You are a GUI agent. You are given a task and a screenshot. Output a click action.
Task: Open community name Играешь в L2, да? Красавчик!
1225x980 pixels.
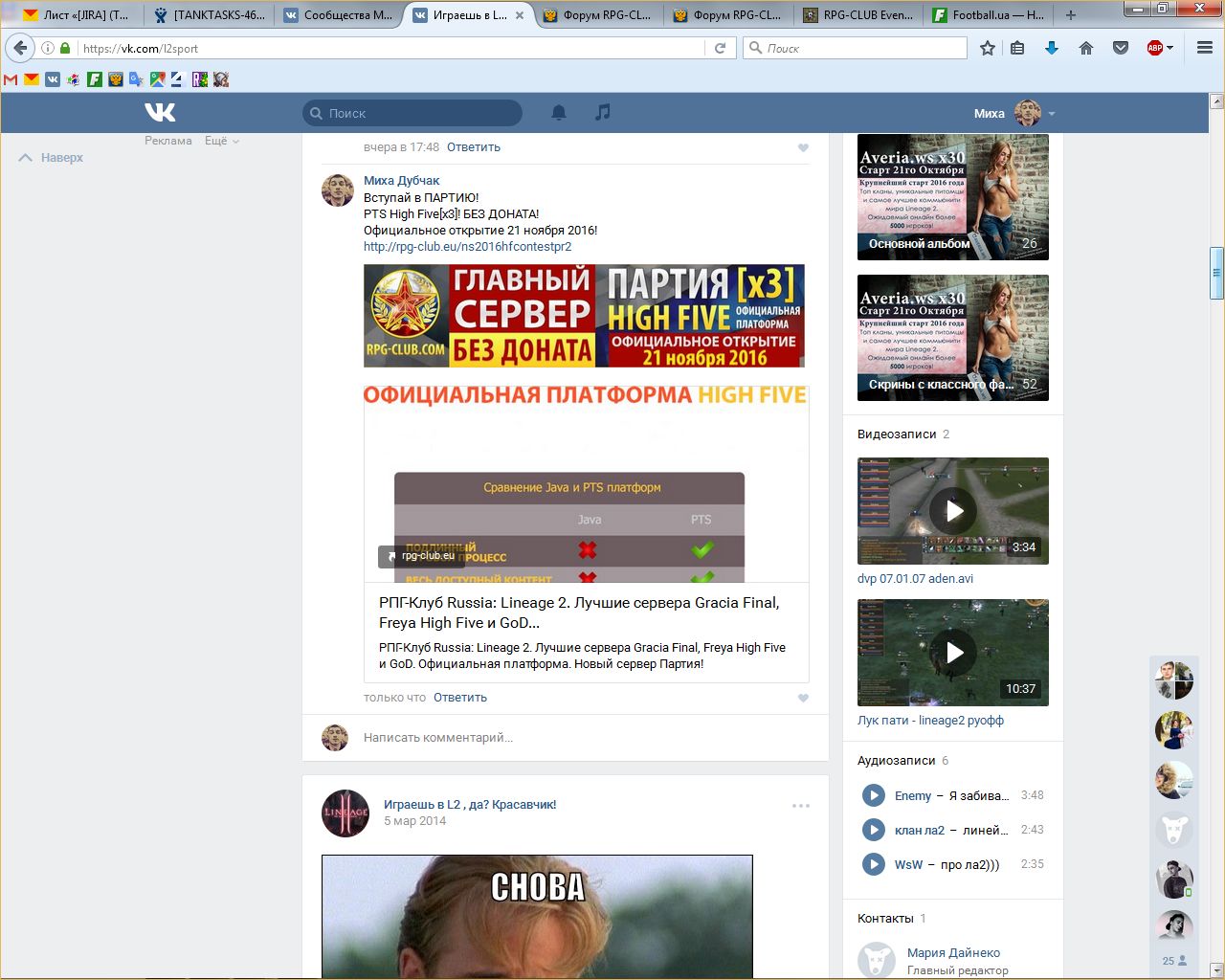[x=470, y=805]
